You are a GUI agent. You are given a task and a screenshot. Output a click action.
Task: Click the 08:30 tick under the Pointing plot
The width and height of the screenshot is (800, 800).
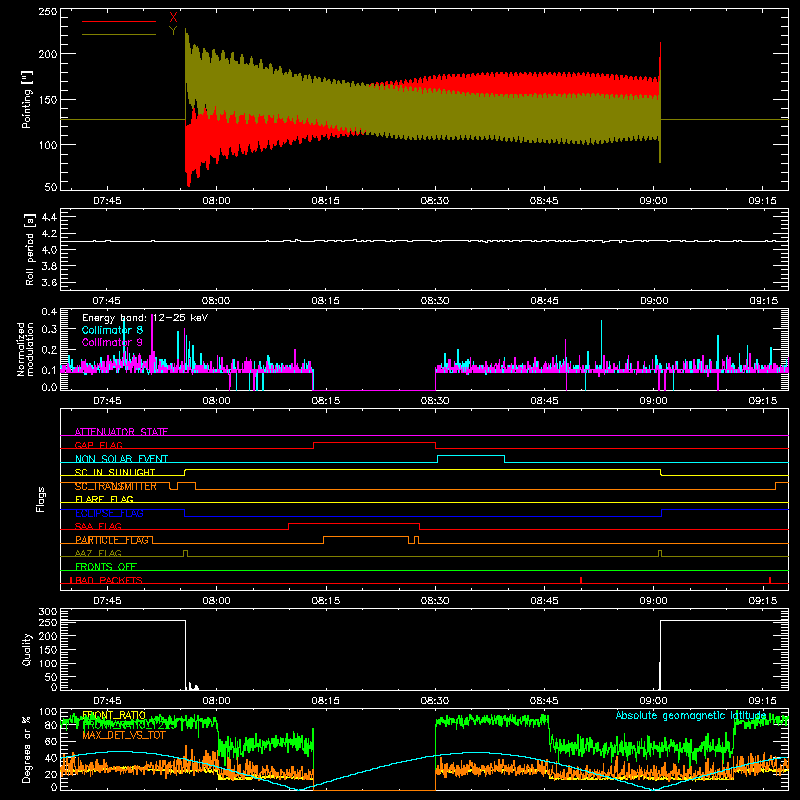[435, 201]
